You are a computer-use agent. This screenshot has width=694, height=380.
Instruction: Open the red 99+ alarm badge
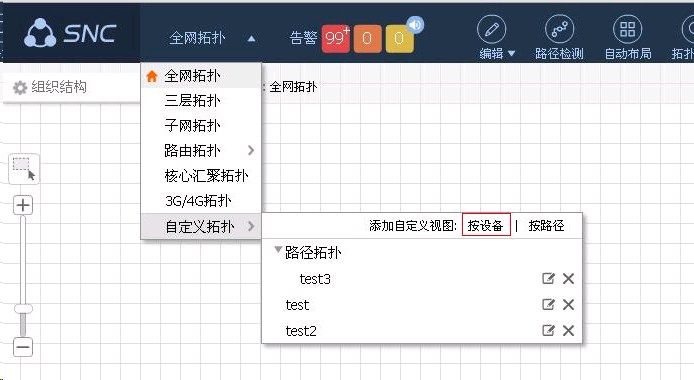tap(335, 38)
